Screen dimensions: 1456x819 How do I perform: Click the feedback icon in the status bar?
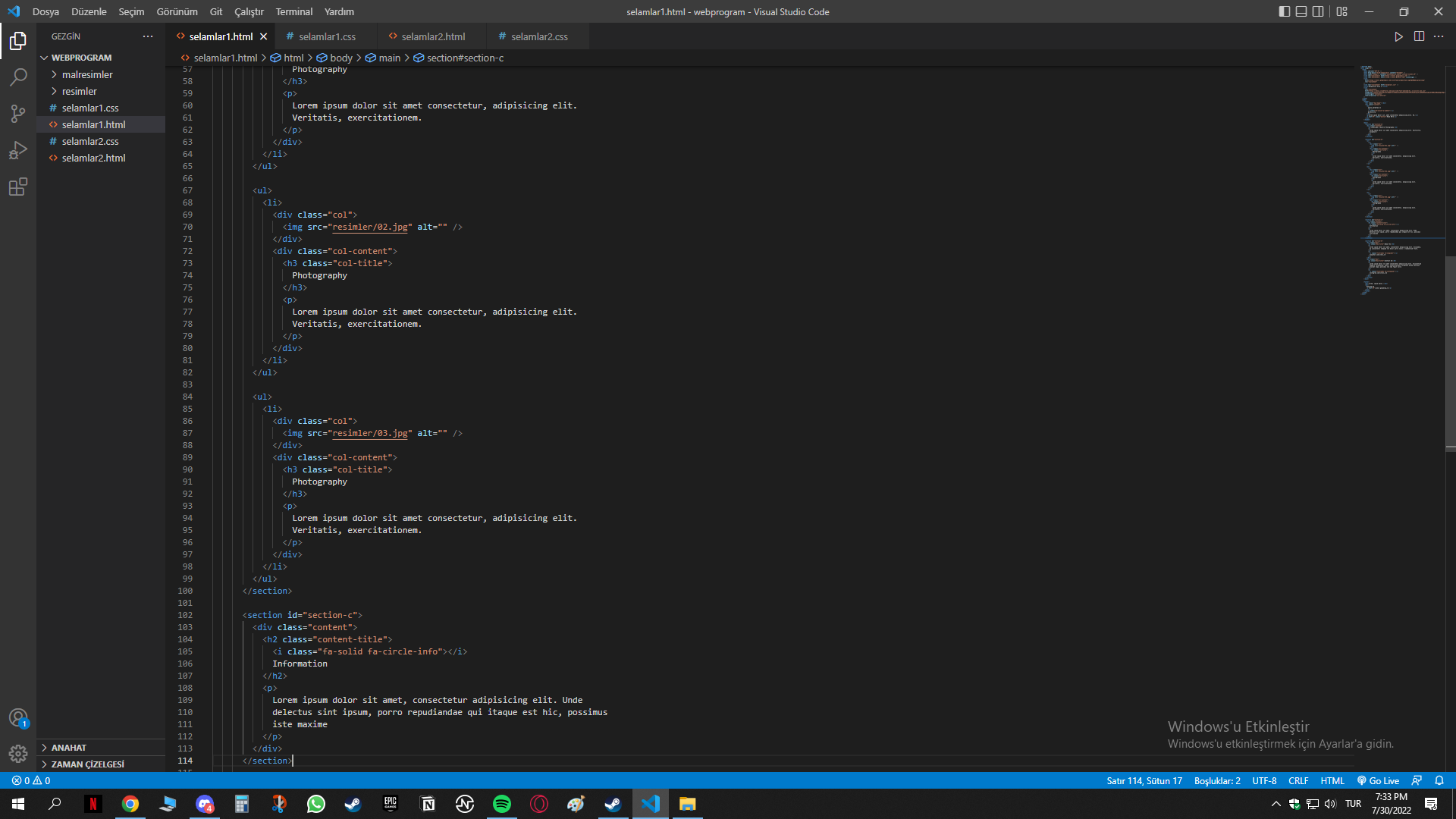[1417, 780]
